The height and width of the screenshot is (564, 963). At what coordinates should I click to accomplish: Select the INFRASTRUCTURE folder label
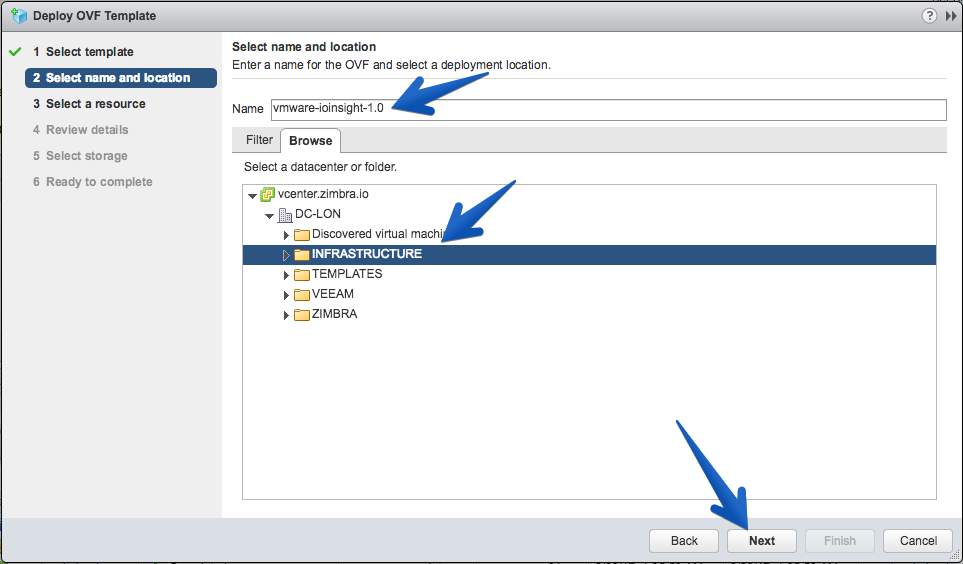click(x=367, y=254)
